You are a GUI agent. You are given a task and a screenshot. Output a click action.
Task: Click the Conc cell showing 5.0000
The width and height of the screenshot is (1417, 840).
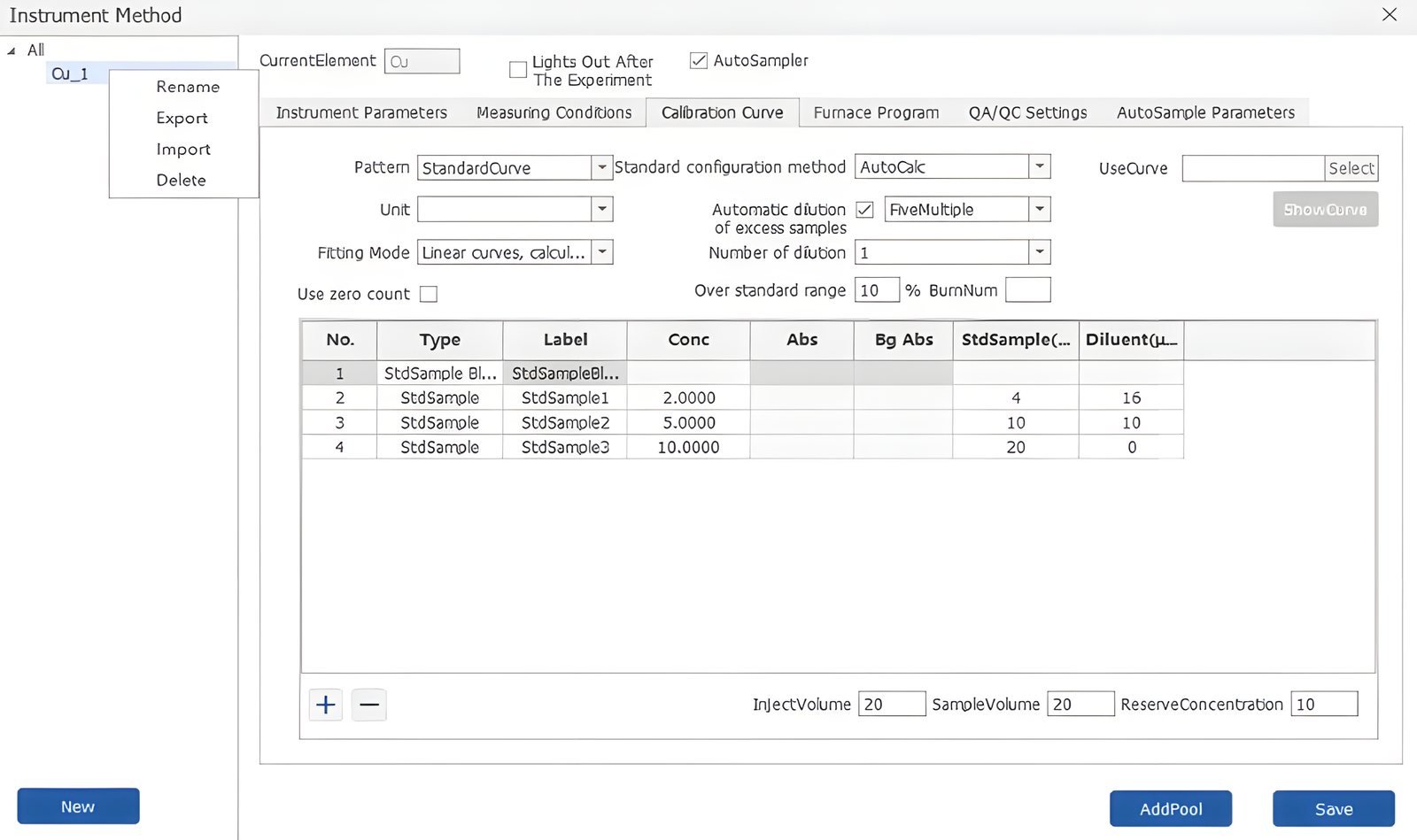pyautogui.click(x=689, y=422)
